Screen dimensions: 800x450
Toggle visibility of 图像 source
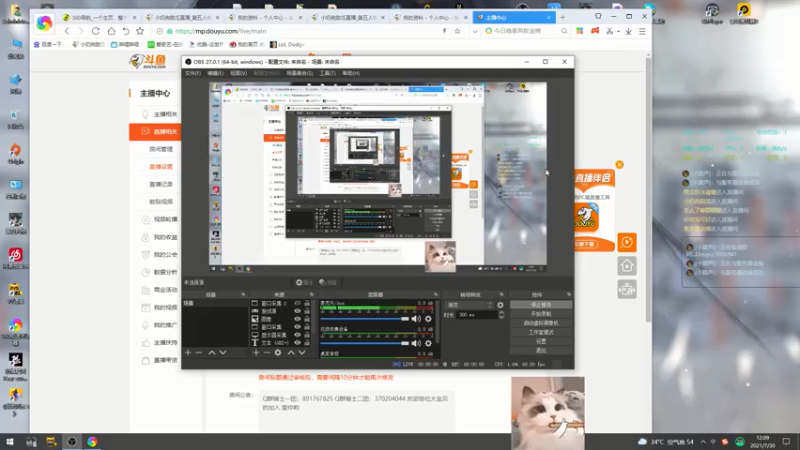[x=297, y=319]
